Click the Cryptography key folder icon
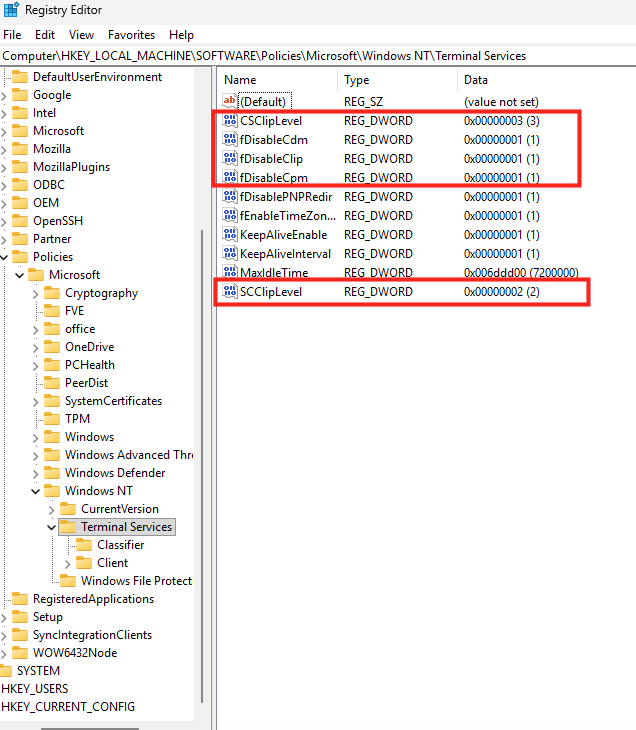This screenshot has width=636, height=730. (52, 293)
